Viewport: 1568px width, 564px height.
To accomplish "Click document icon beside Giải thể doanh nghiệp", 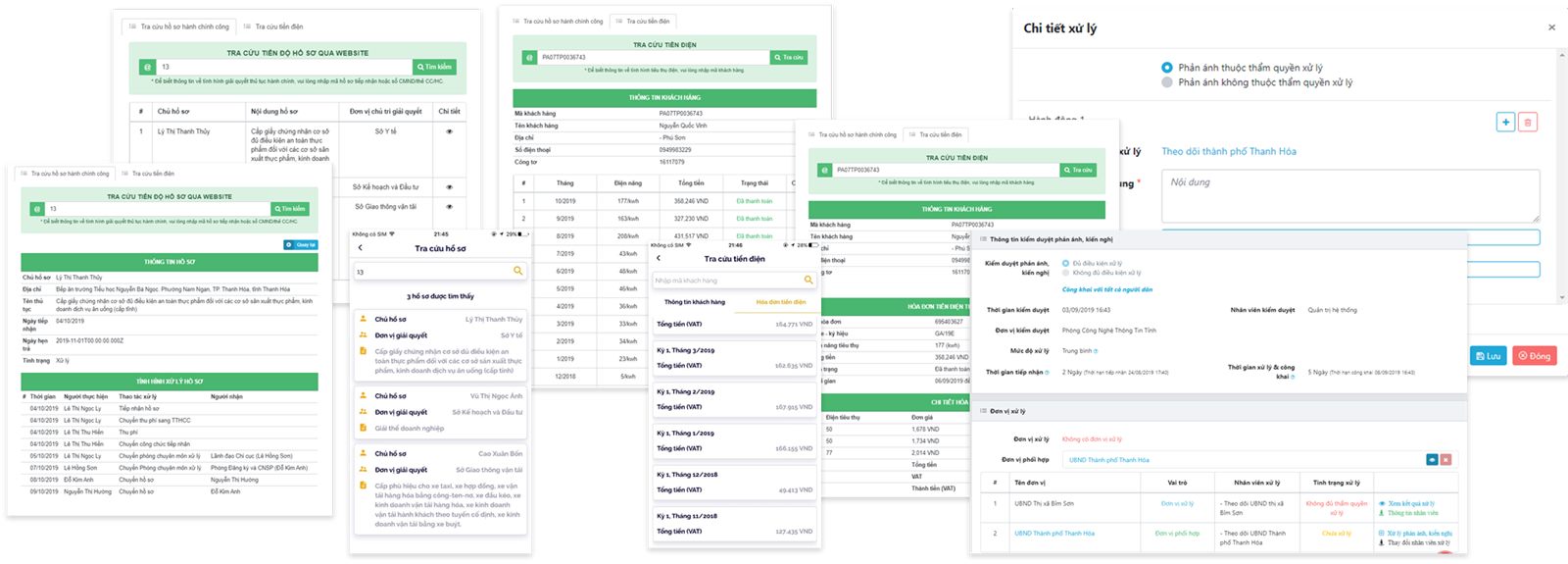I will (x=364, y=428).
